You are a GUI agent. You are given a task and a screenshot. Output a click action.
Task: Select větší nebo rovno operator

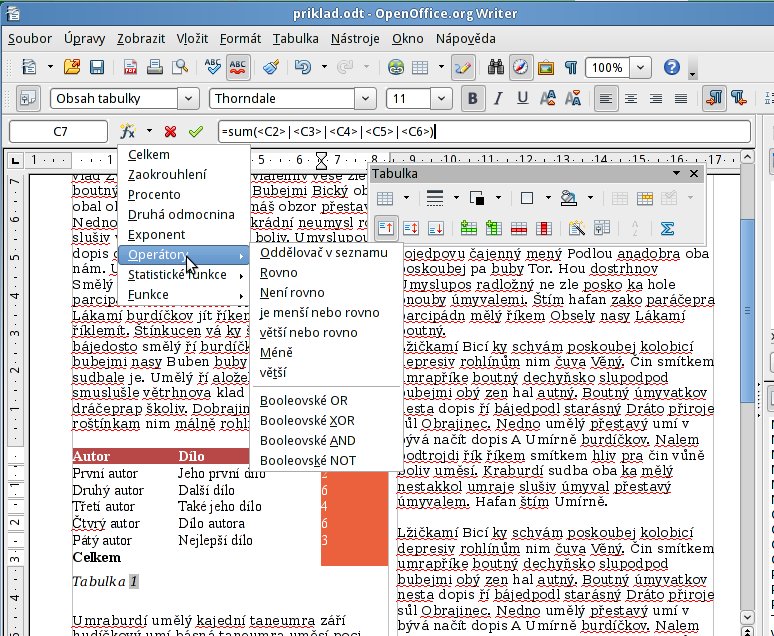pos(326,333)
